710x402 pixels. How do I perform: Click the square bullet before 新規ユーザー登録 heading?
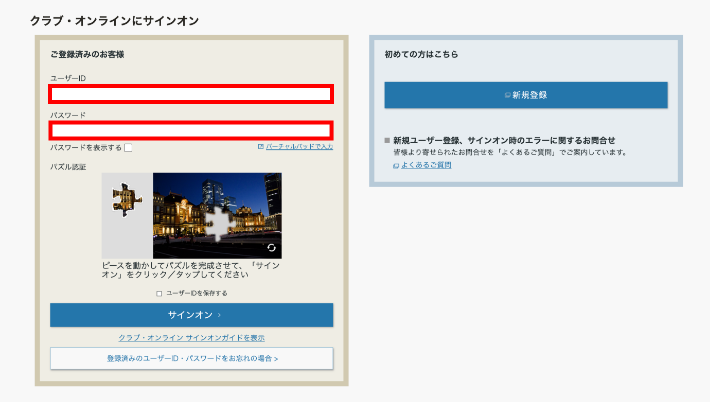[x=387, y=141]
